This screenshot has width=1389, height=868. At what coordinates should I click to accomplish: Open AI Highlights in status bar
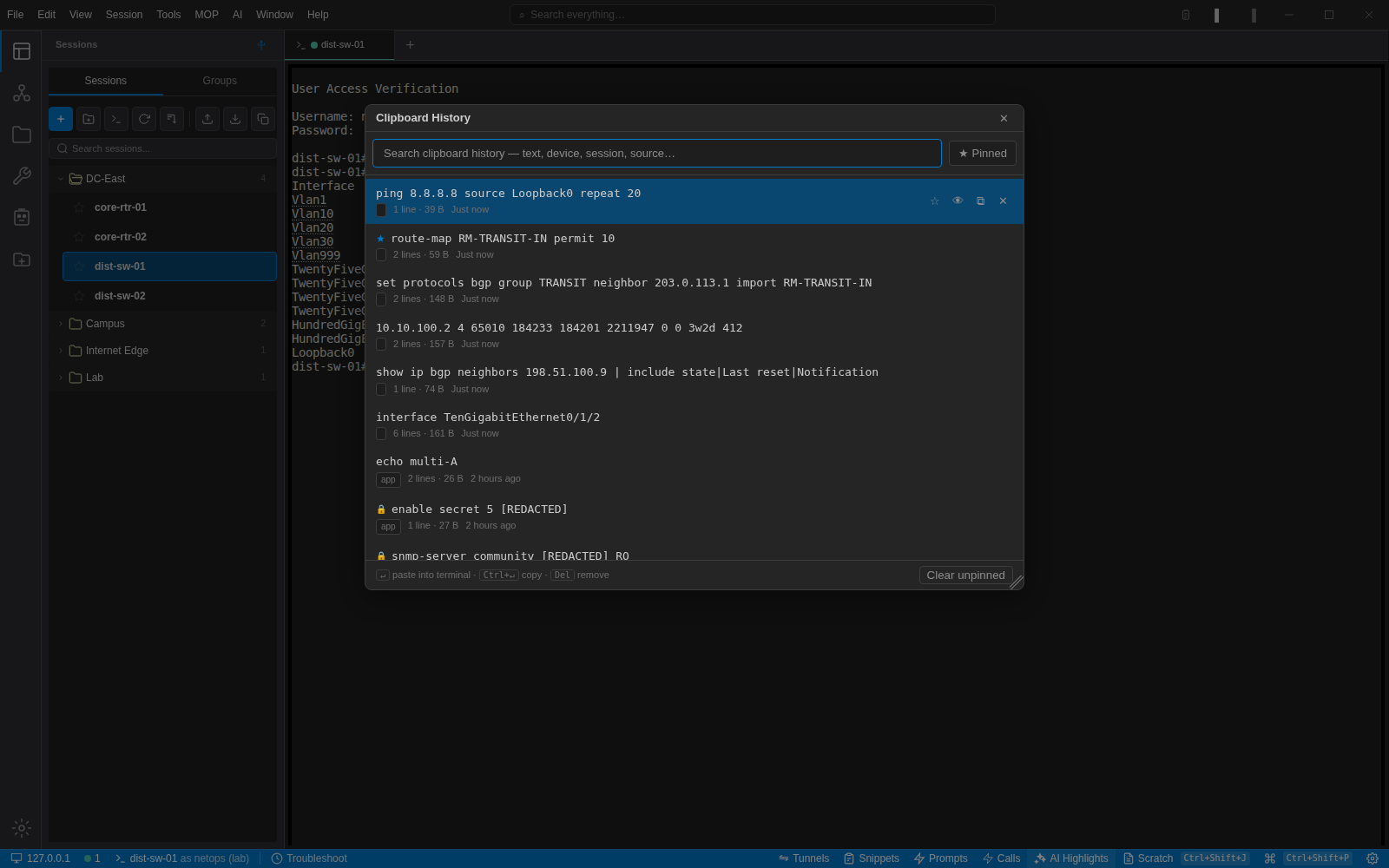[x=1071, y=858]
